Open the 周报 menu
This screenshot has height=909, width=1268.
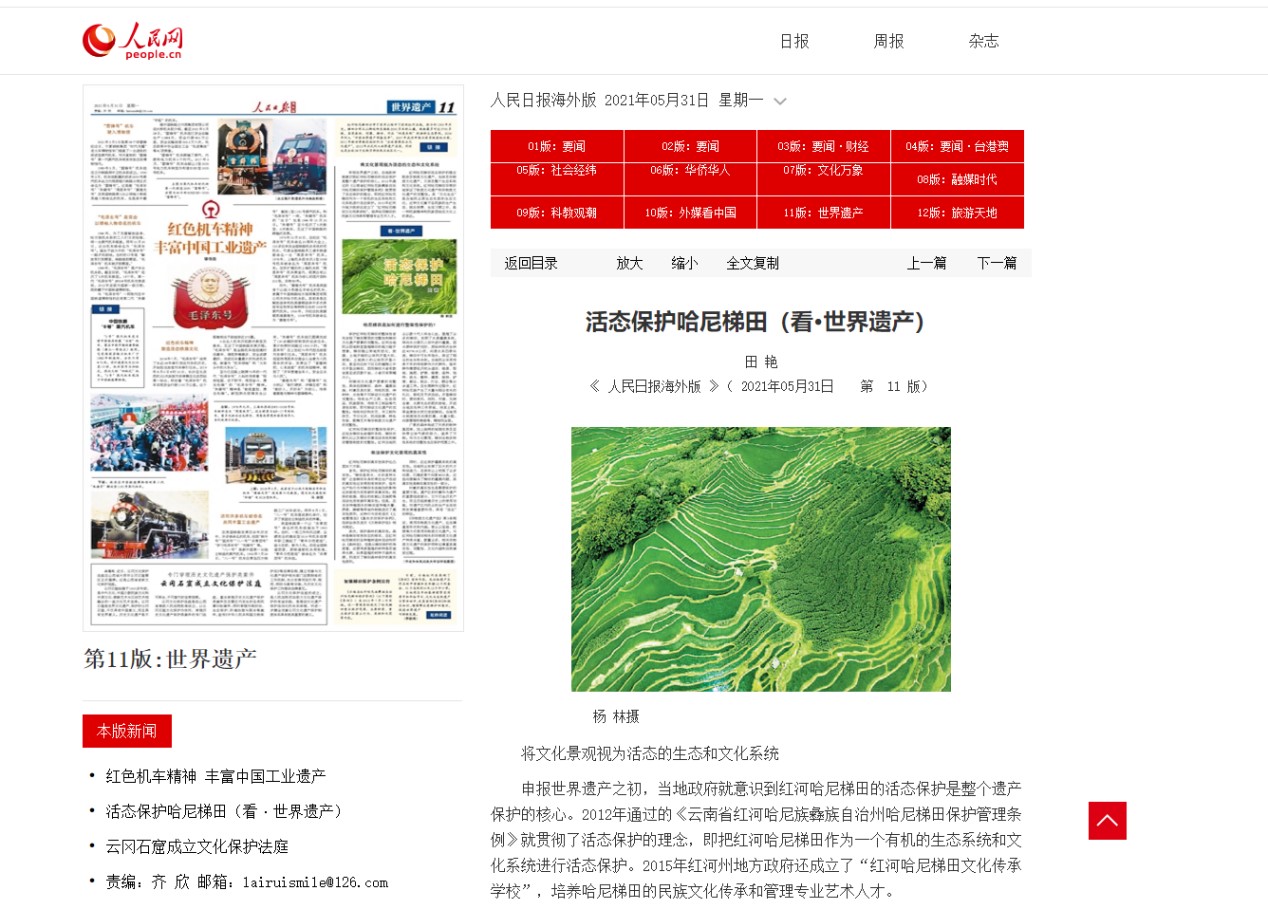[888, 41]
